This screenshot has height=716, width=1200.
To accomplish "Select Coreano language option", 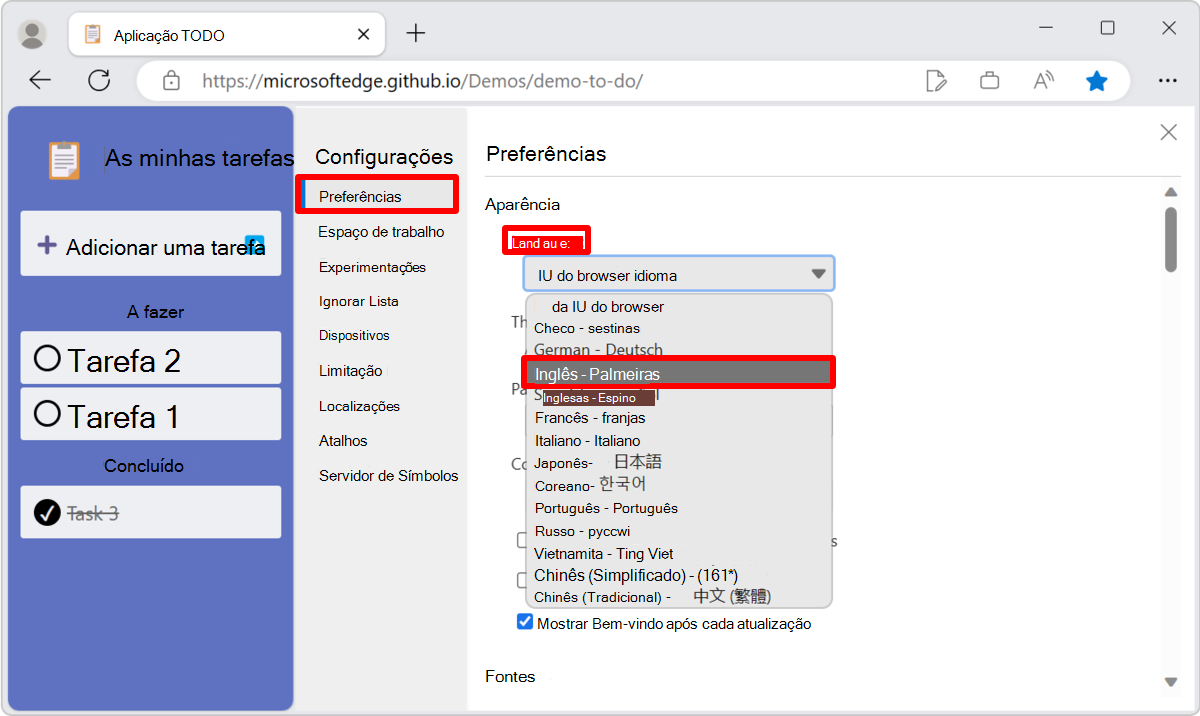I will (678, 485).
